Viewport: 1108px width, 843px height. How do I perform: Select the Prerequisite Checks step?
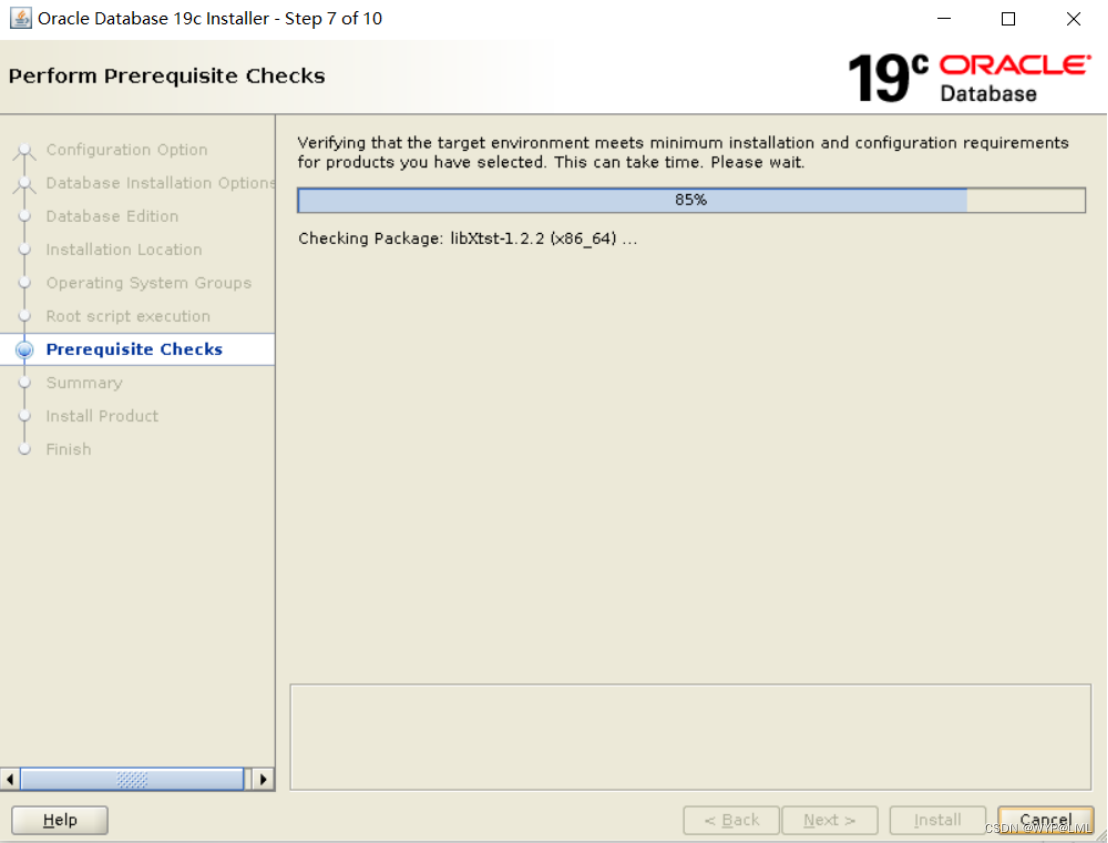[134, 349]
